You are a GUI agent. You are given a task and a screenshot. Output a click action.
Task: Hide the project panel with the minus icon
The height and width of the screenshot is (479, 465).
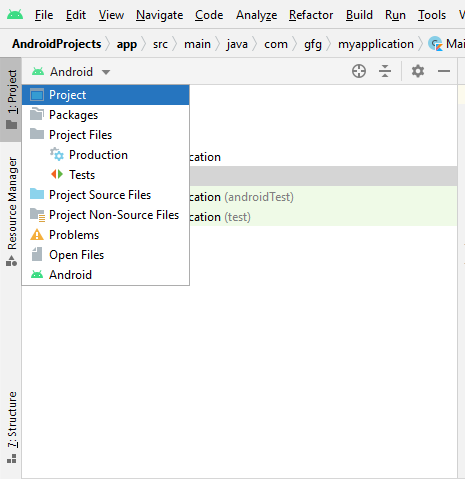coord(444,71)
